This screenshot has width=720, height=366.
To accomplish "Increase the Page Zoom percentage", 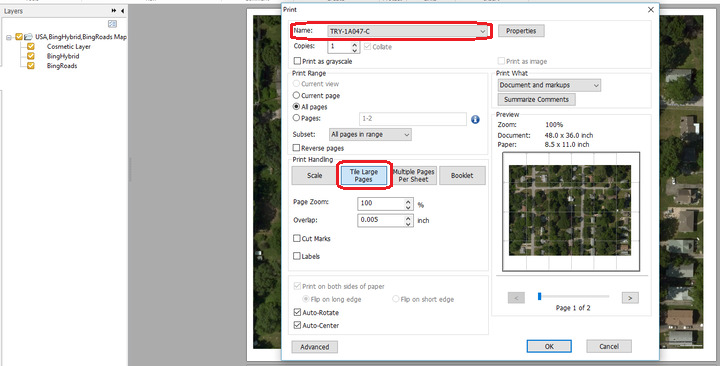I will tap(409, 201).
